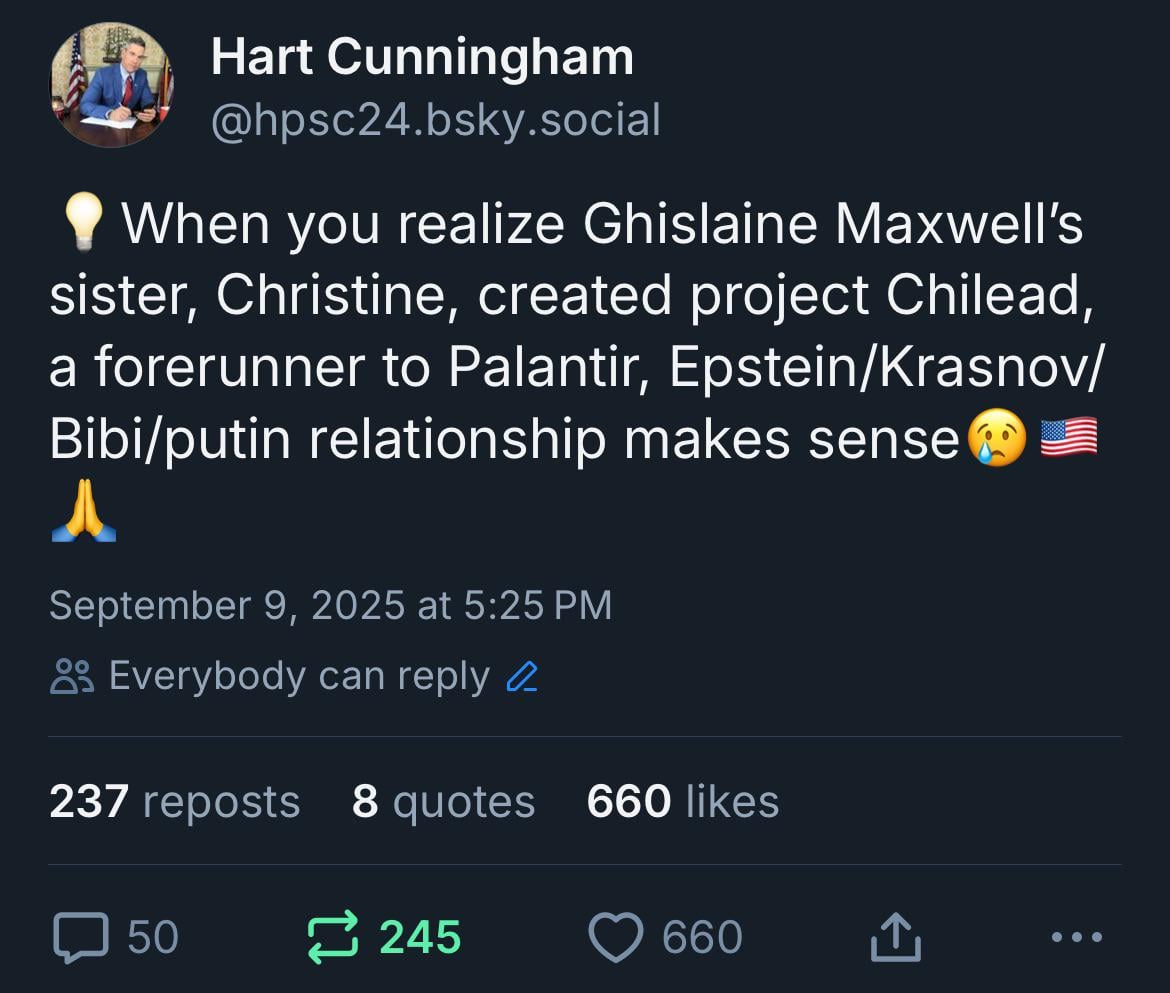Click the September 9, 2025 timestamp

point(331,605)
